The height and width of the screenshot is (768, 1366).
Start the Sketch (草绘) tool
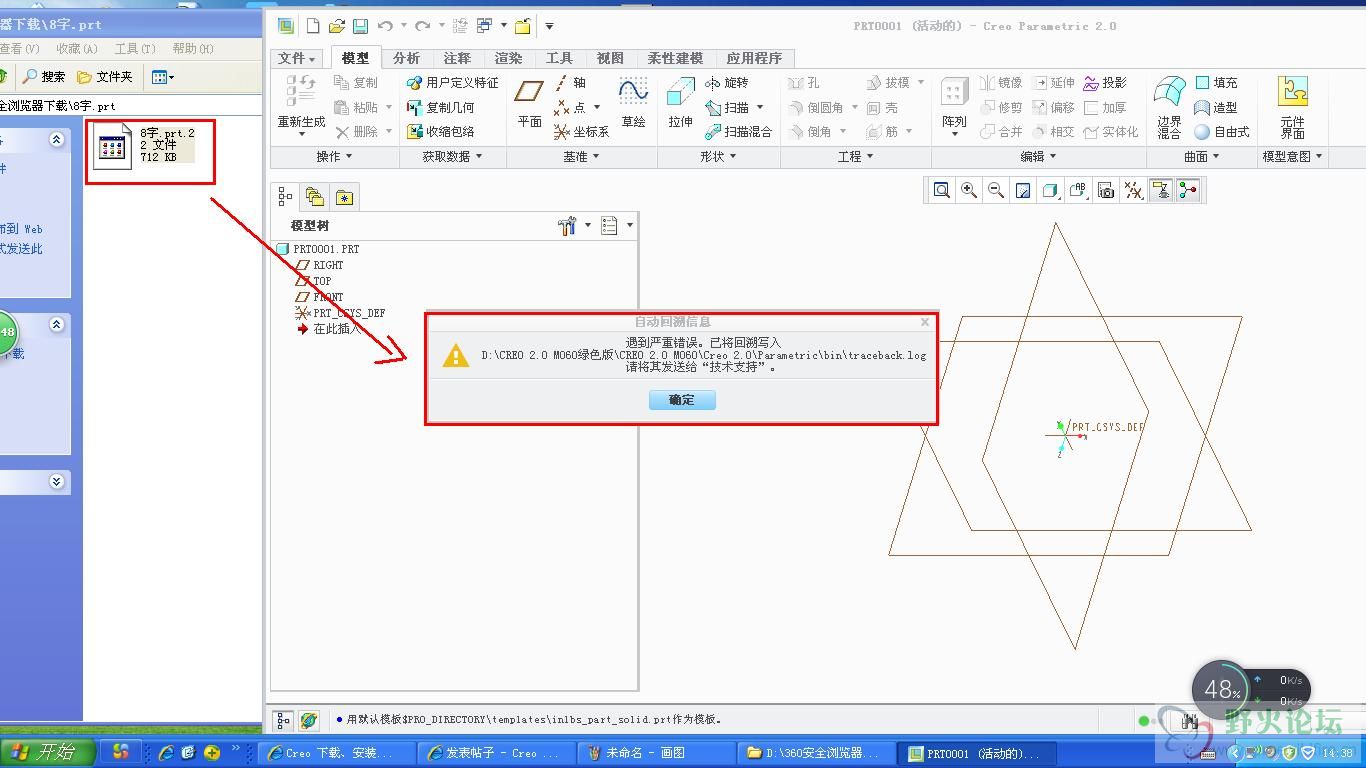click(633, 103)
